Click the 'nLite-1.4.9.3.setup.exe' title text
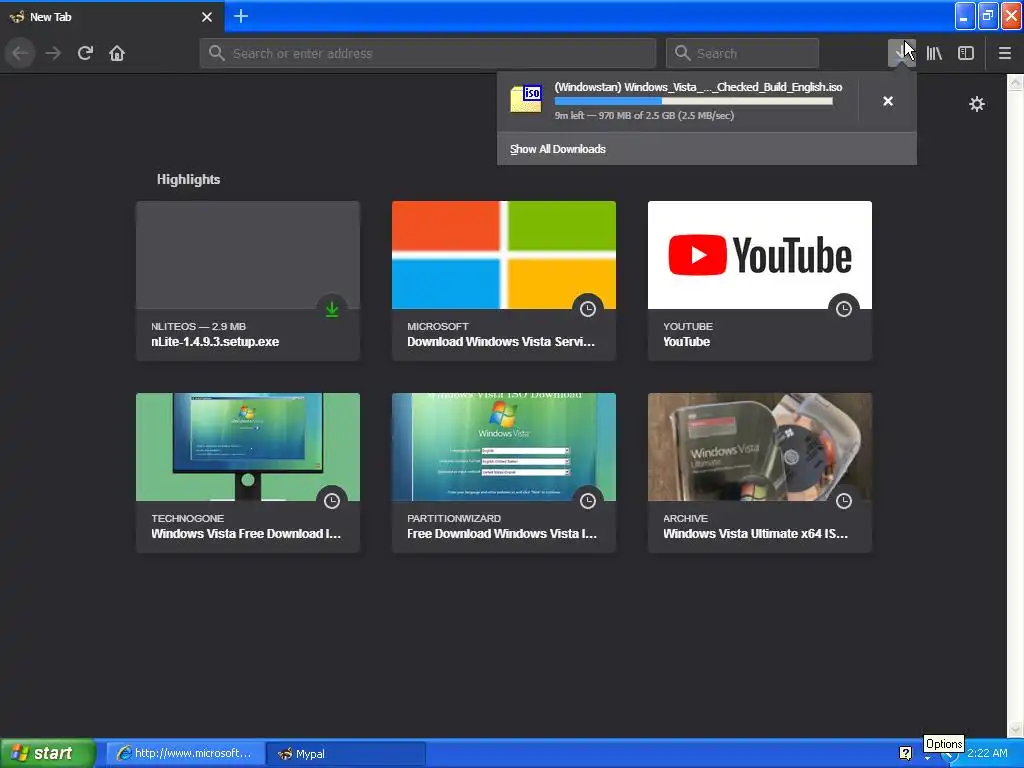1024x768 pixels. (215, 342)
